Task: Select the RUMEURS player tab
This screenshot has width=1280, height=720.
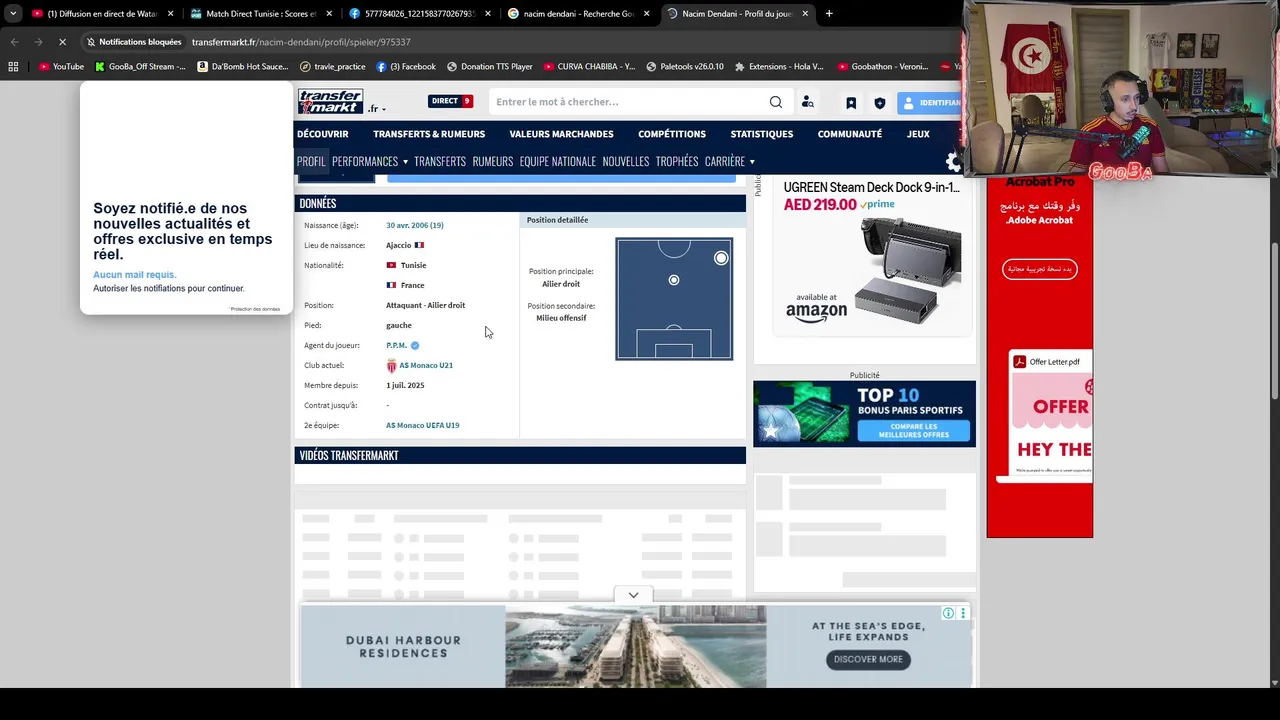Action: 492,161
